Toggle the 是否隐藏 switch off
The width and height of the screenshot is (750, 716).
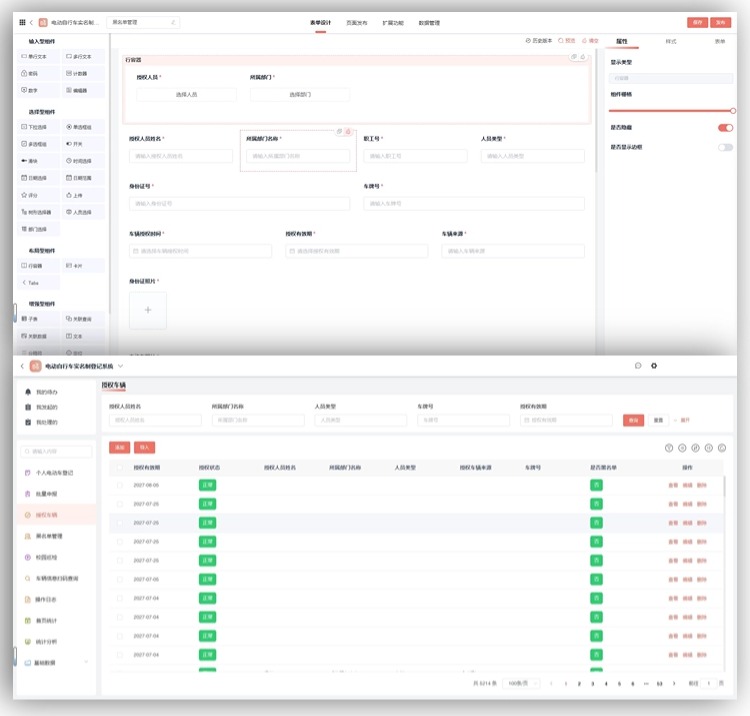tap(725, 128)
